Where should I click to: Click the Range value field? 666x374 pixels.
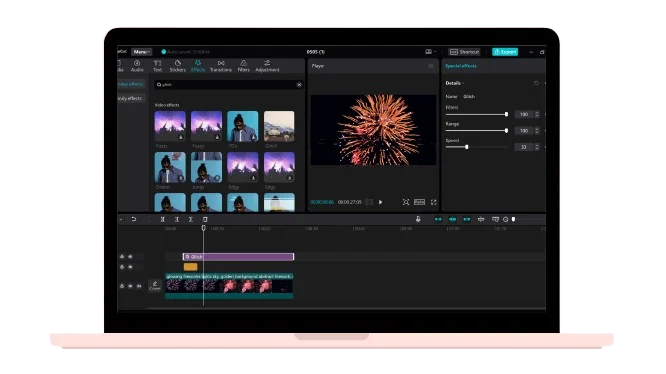point(524,131)
